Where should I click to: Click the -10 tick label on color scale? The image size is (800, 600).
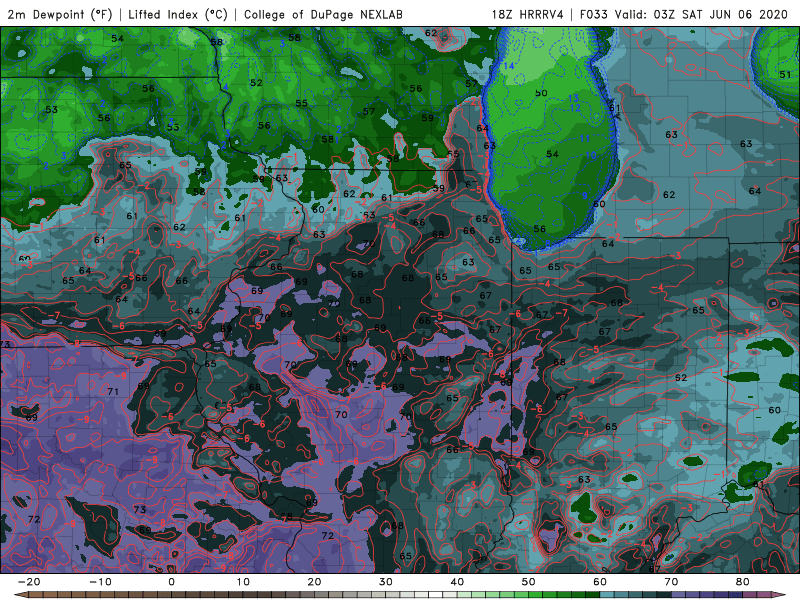pyautogui.click(x=100, y=582)
